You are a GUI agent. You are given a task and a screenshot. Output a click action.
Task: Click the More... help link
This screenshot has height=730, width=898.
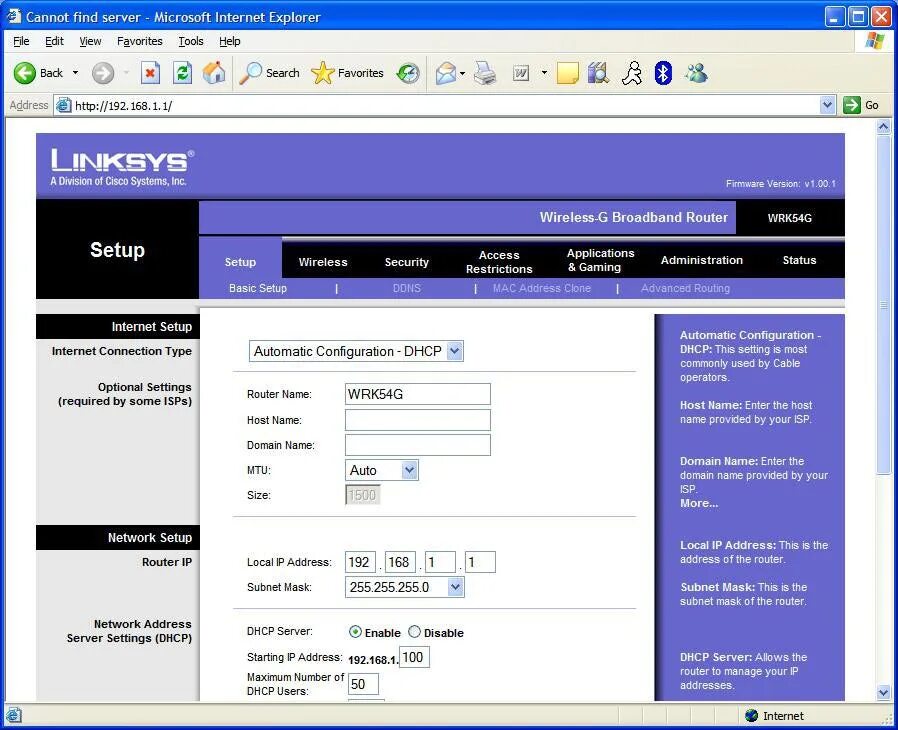point(699,503)
